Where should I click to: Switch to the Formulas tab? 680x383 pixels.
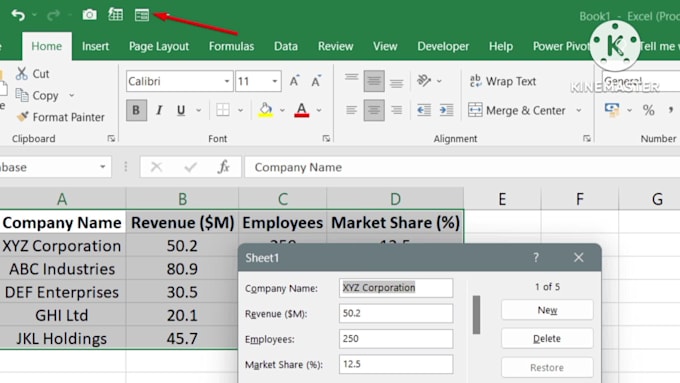[231, 46]
